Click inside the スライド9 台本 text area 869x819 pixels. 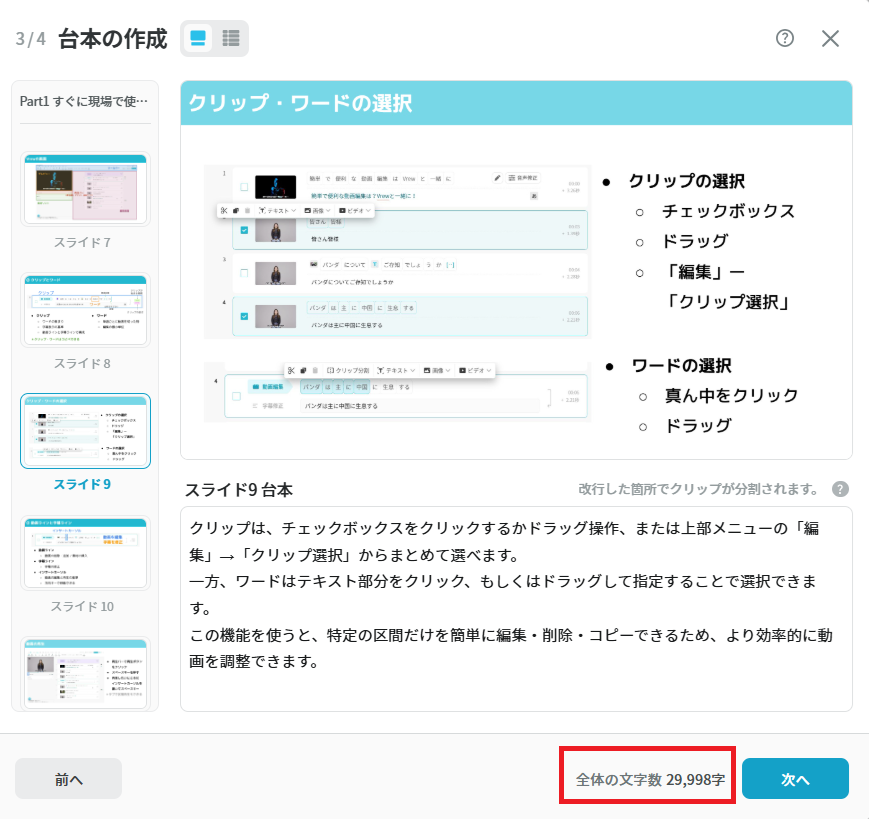pyautogui.click(x=516, y=609)
